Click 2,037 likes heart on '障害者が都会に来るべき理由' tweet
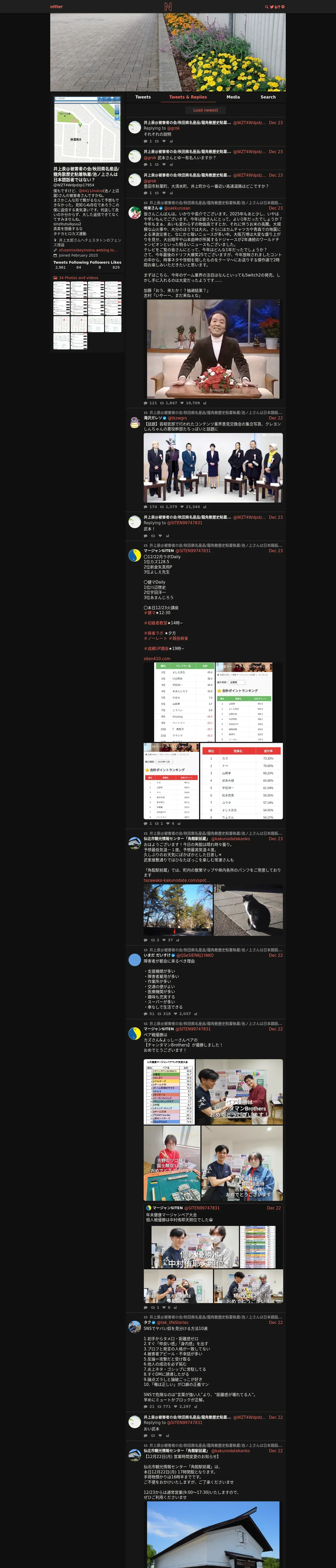This screenshot has width=336, height=1568. tap(176, 1014)
